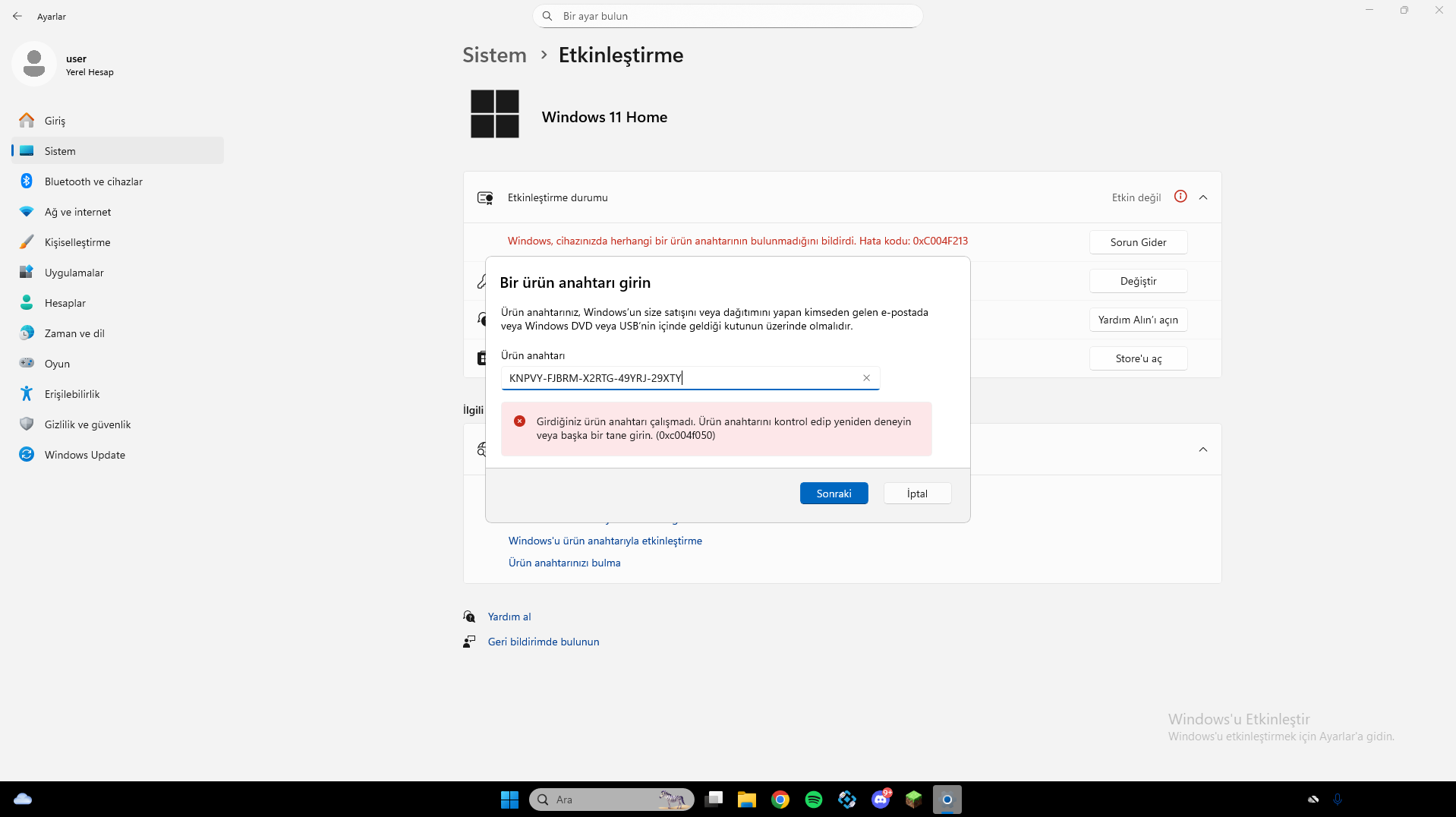Click the Değiştir button

(x=1138, y=281)
